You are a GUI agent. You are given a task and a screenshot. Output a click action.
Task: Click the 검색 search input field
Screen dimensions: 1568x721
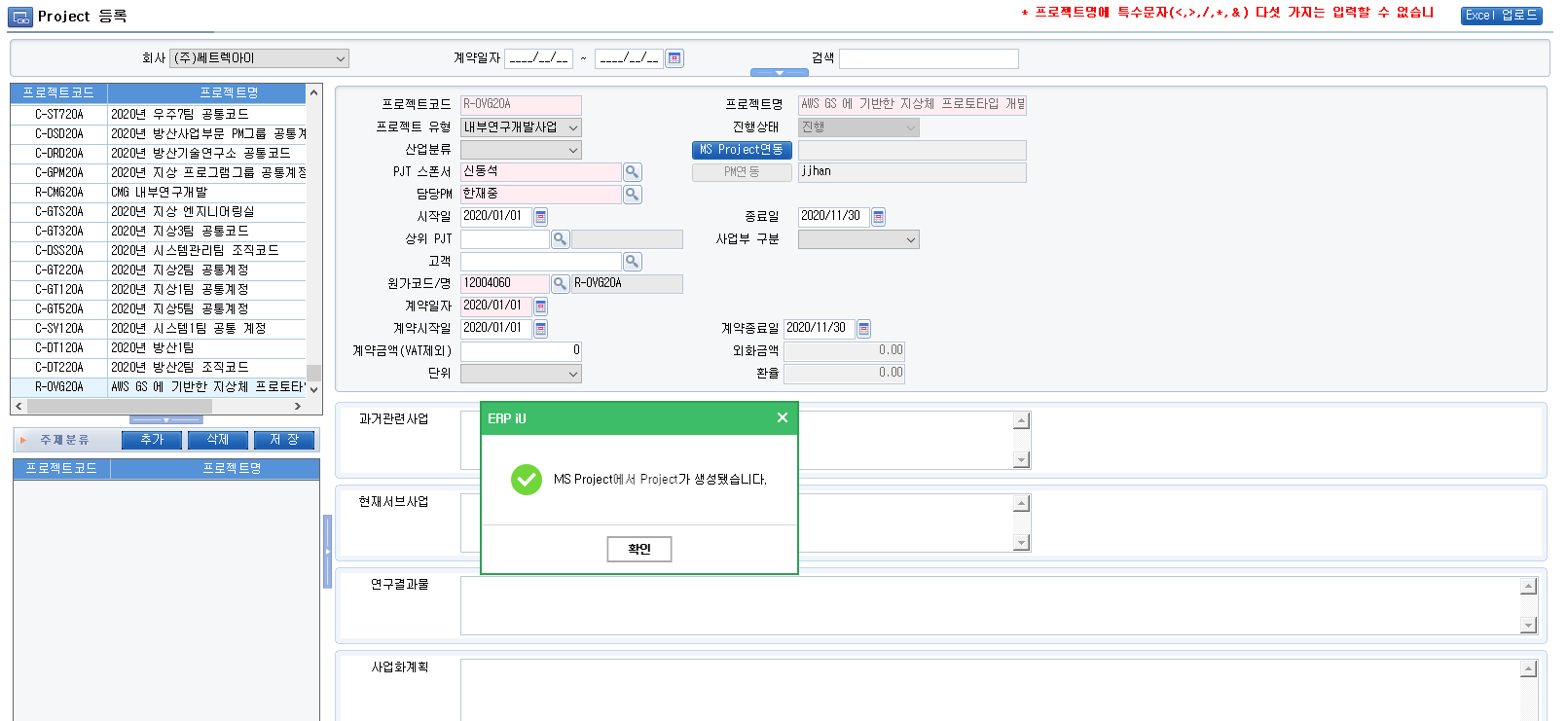pyautogui.click(x=929, y=58)
